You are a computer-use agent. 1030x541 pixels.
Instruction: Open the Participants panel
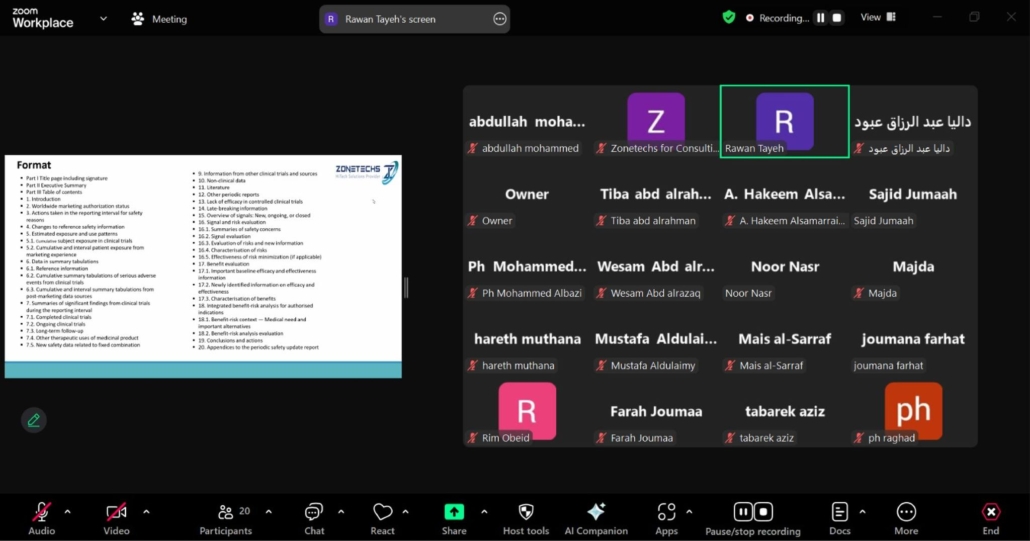[226, 516]
